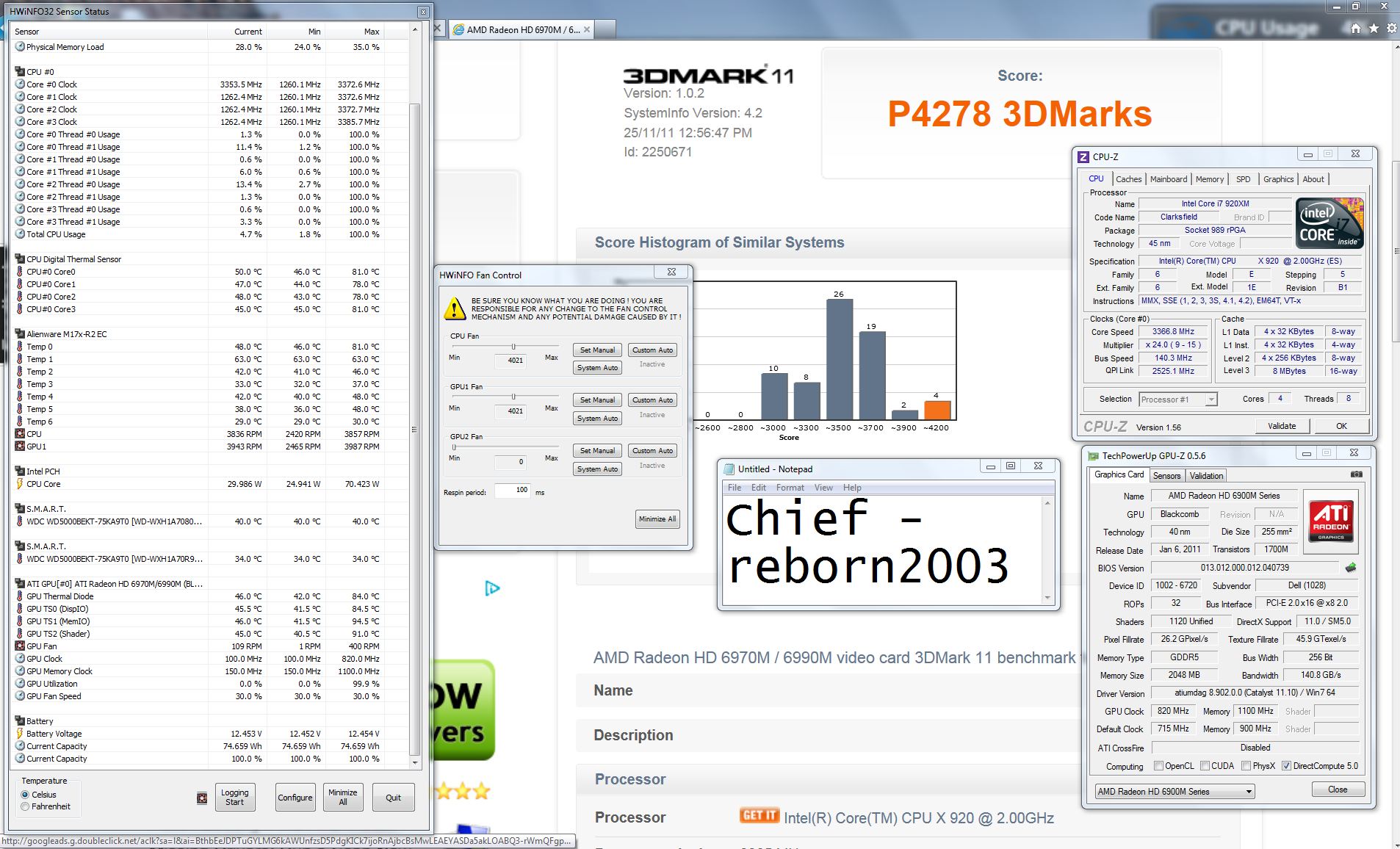Click the ATI Radeon logo in GPU-Z

tap(1330, 521)
